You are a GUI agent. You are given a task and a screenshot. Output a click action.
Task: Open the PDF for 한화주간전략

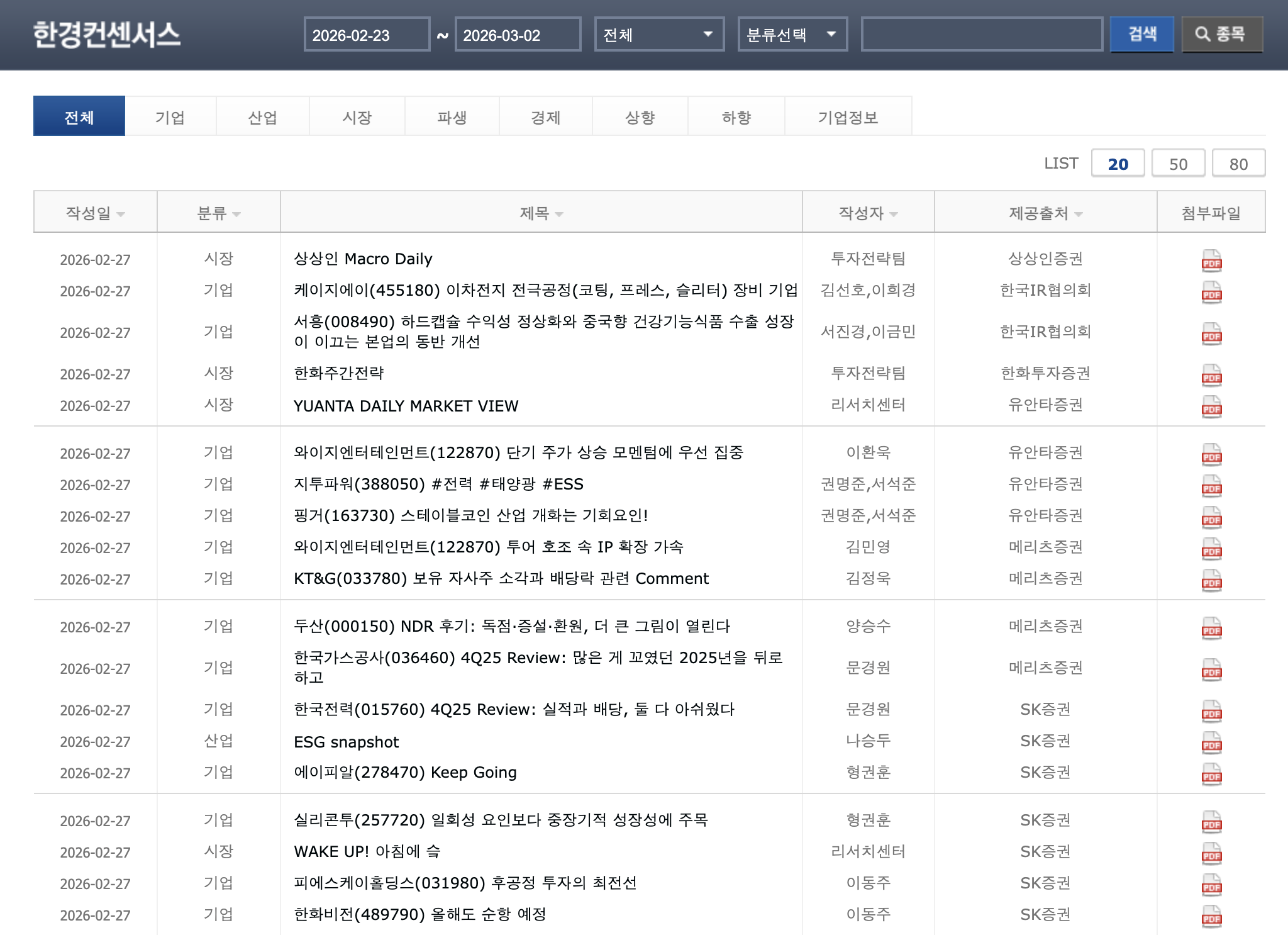pos(1211,374)
